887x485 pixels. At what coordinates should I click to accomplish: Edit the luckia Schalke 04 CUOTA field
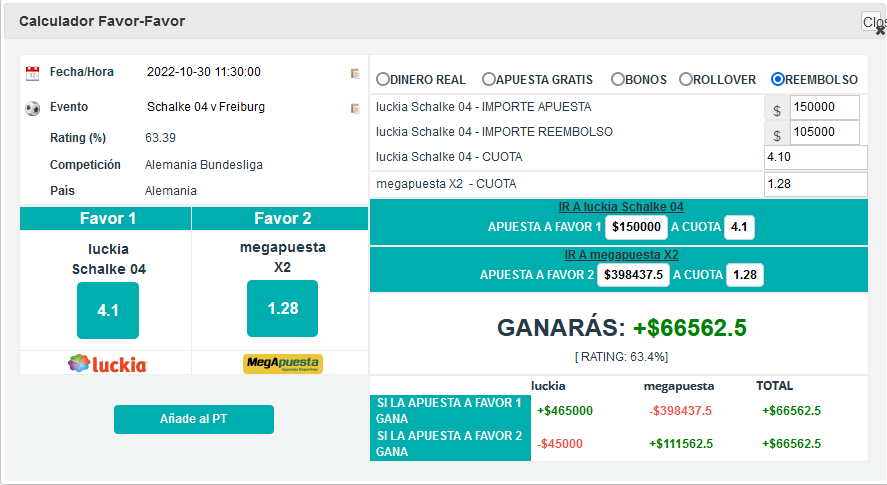click(815, 157)
